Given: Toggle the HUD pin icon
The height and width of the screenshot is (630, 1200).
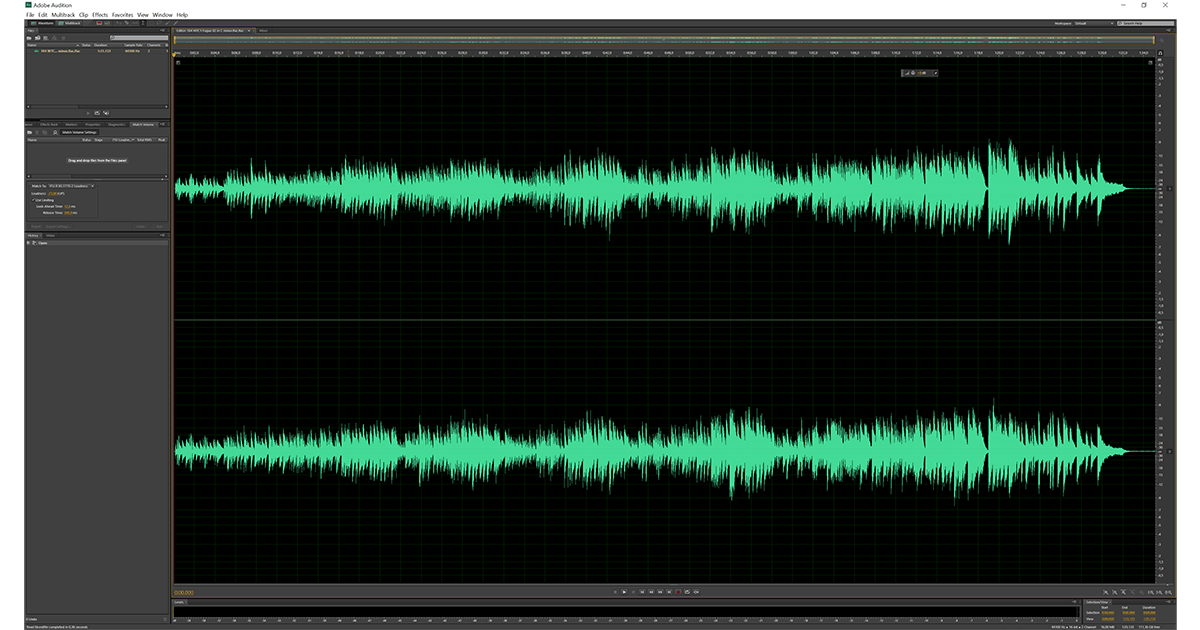Looking at the screenshot, I should 936,73.
